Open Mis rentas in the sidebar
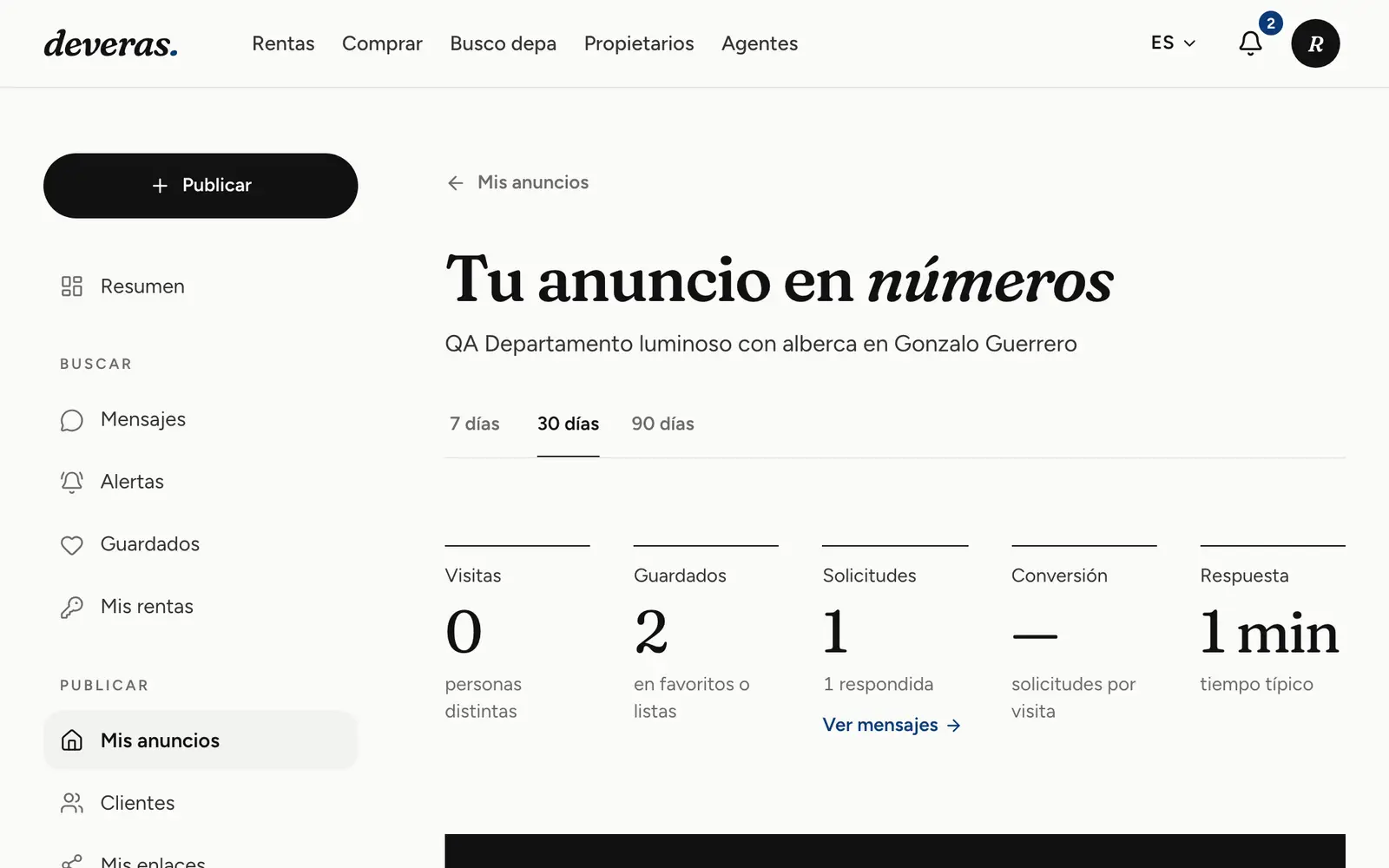This screenshot has width=1389, height=868. 201,607
